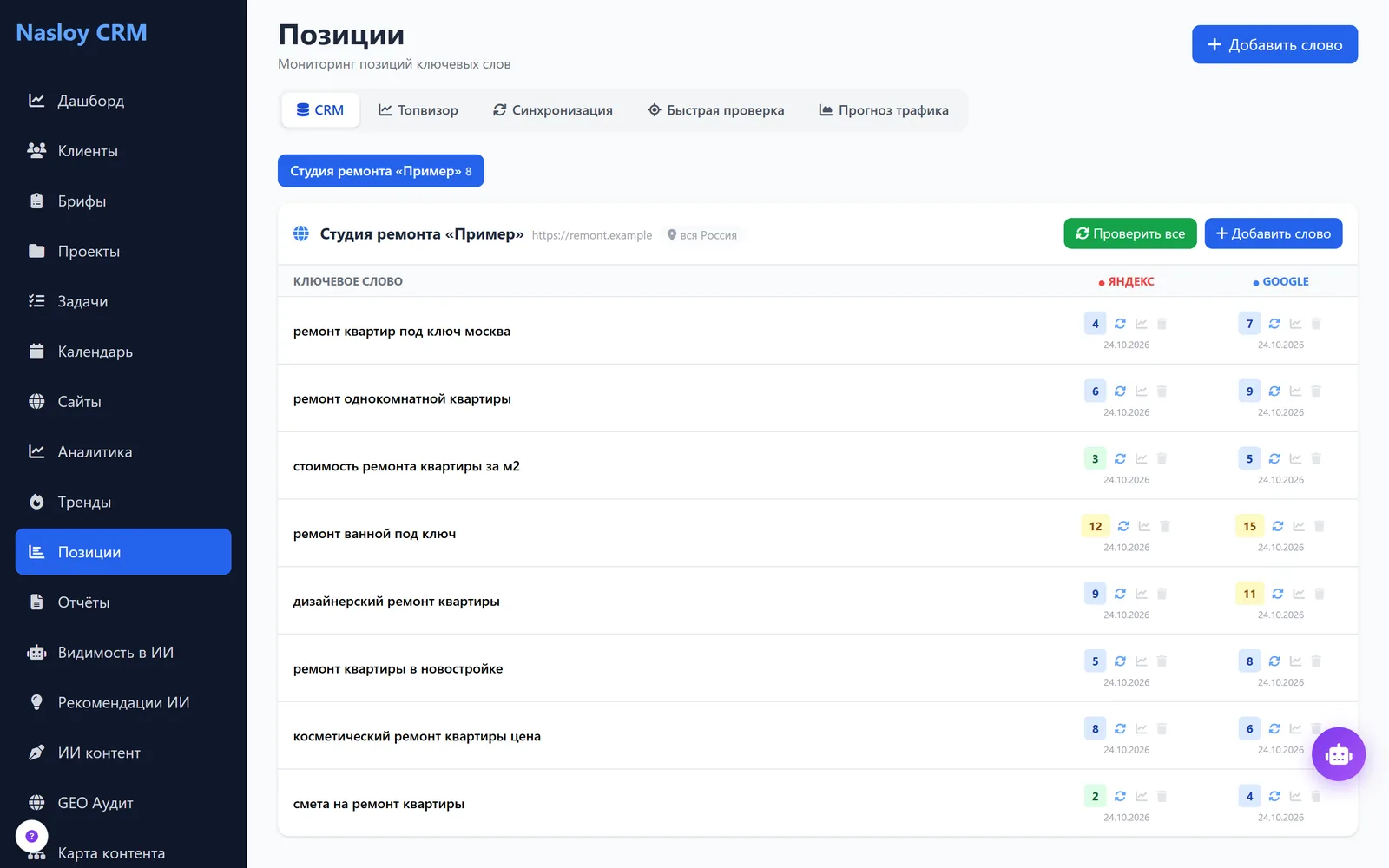The width and height of the screenshot is (1389, 868).
Task: Open the Синхронизация tab
Action: coord(553,110)
